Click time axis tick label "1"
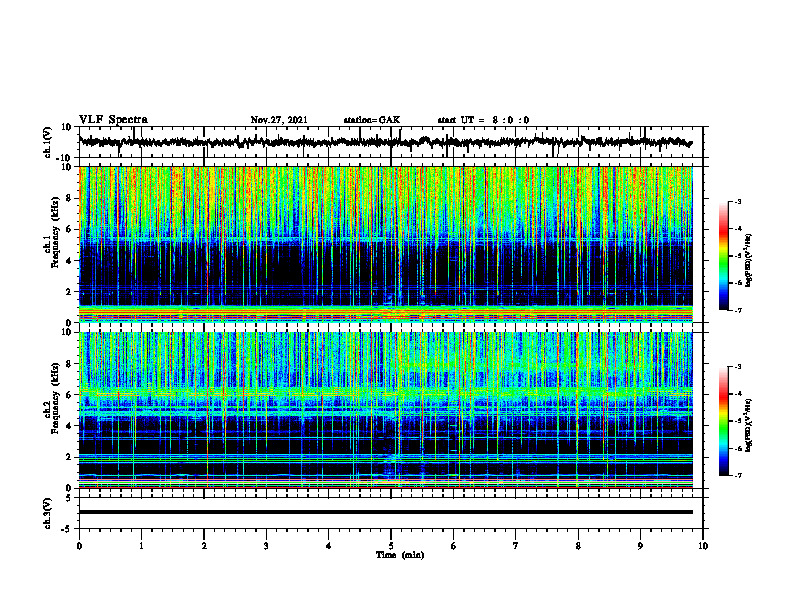 click(141, 546)
